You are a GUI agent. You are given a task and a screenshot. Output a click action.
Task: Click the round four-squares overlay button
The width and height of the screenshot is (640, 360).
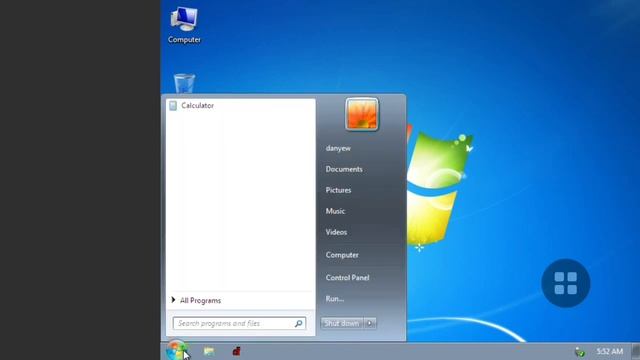tap(566, 283)
